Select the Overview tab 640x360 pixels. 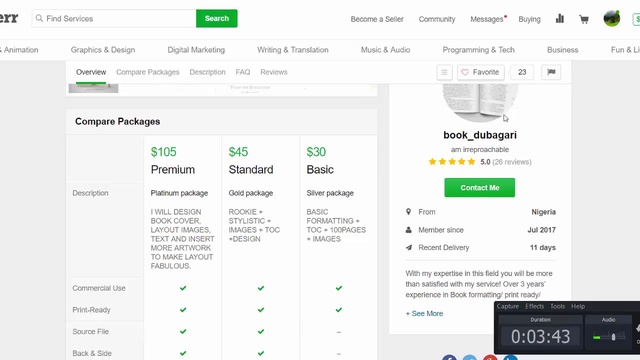coord(91,72)
